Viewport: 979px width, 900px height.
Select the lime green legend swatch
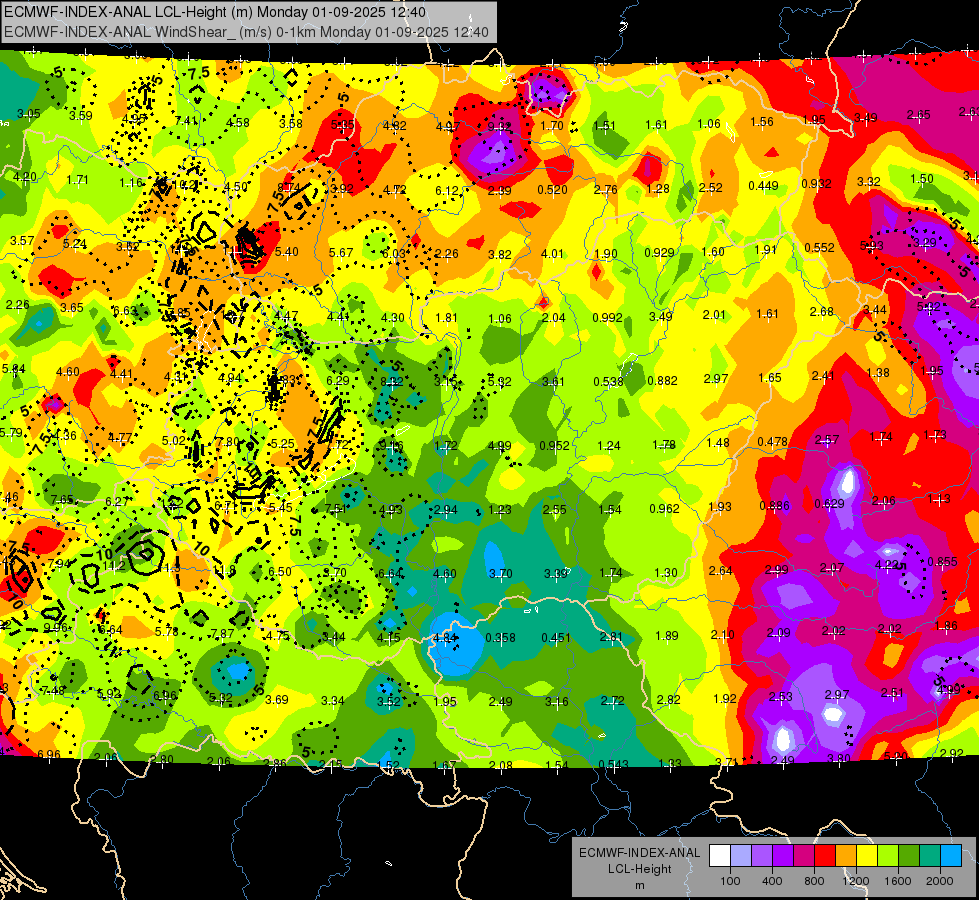point(888,856)
